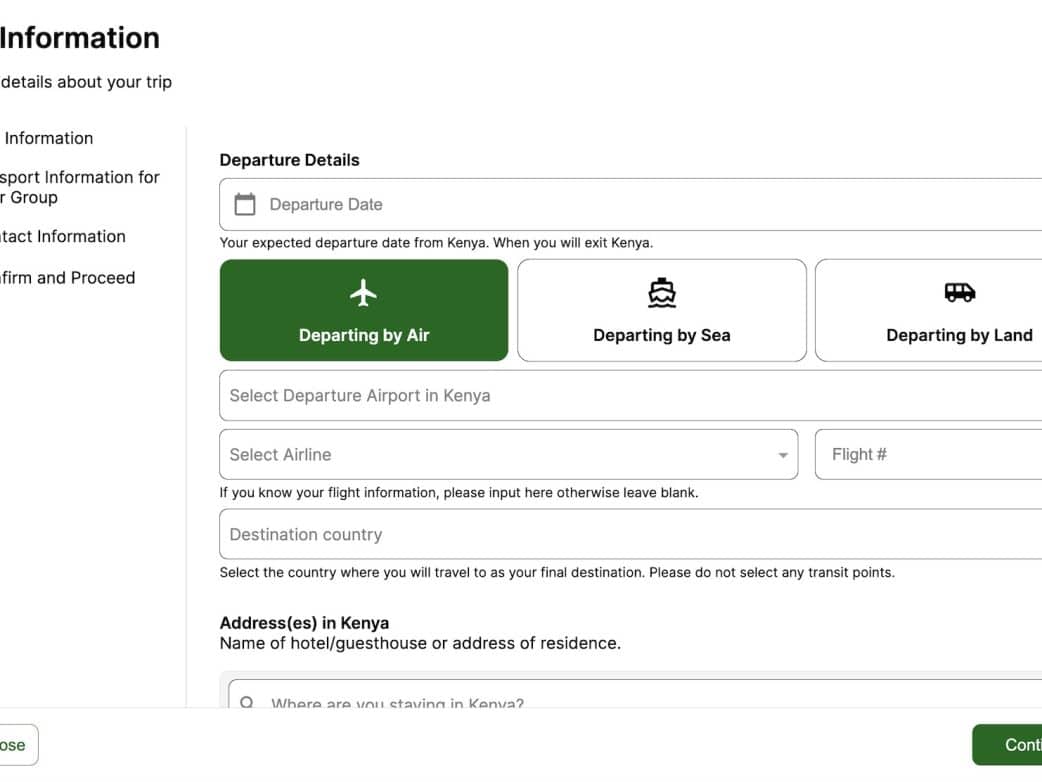Viewport: 1042px width, 782px height.
Task: Click the magnifier icon in the stay search
Action: (247, 703)
